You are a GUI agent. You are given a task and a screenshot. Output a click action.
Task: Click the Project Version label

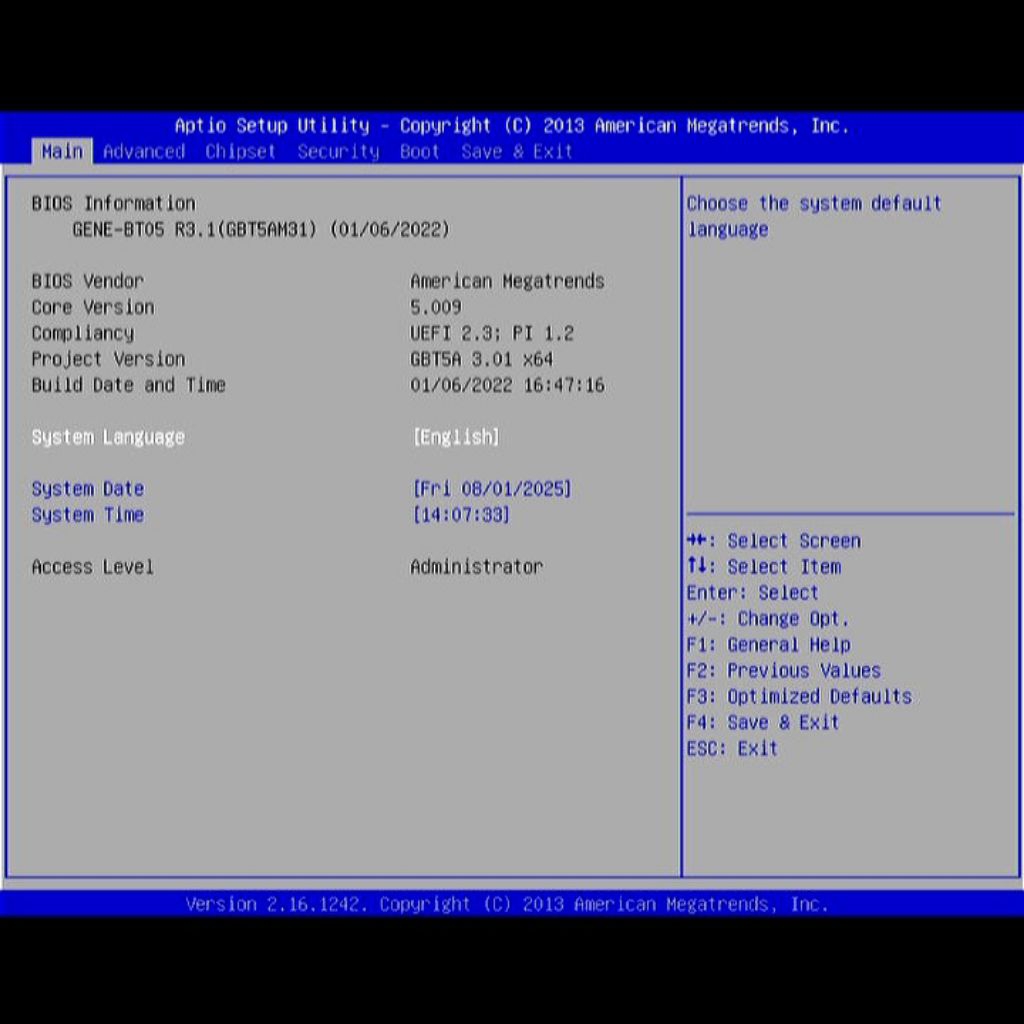[x=108, y=359]
